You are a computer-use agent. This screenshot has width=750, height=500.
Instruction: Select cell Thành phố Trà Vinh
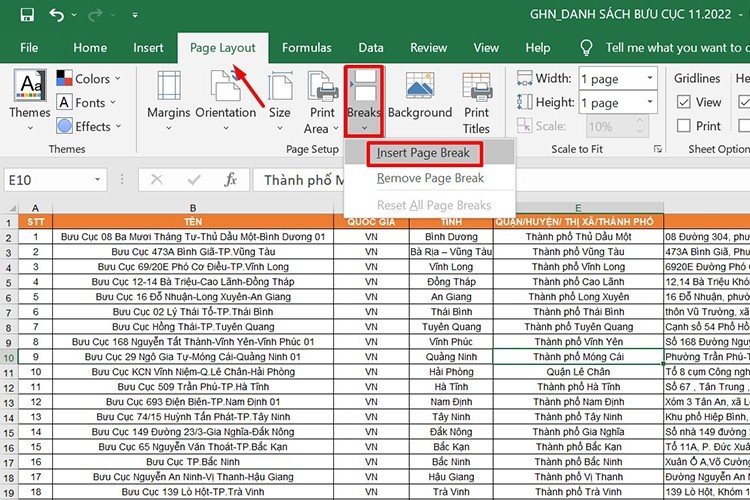point(578,492)
